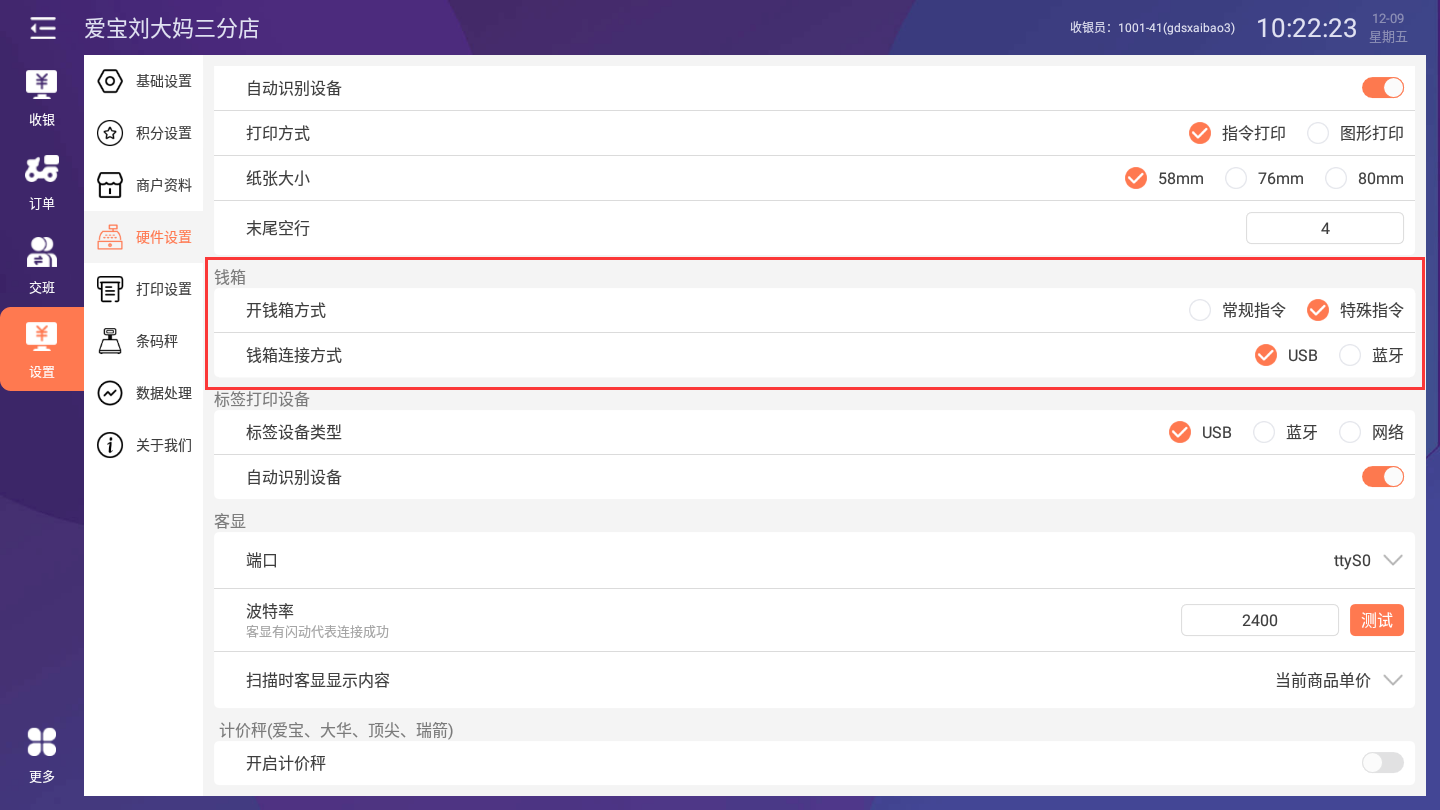The image size is (1440, 810).
Task: Edit the 波特率 2400 field
Action: coord(1260,620)
